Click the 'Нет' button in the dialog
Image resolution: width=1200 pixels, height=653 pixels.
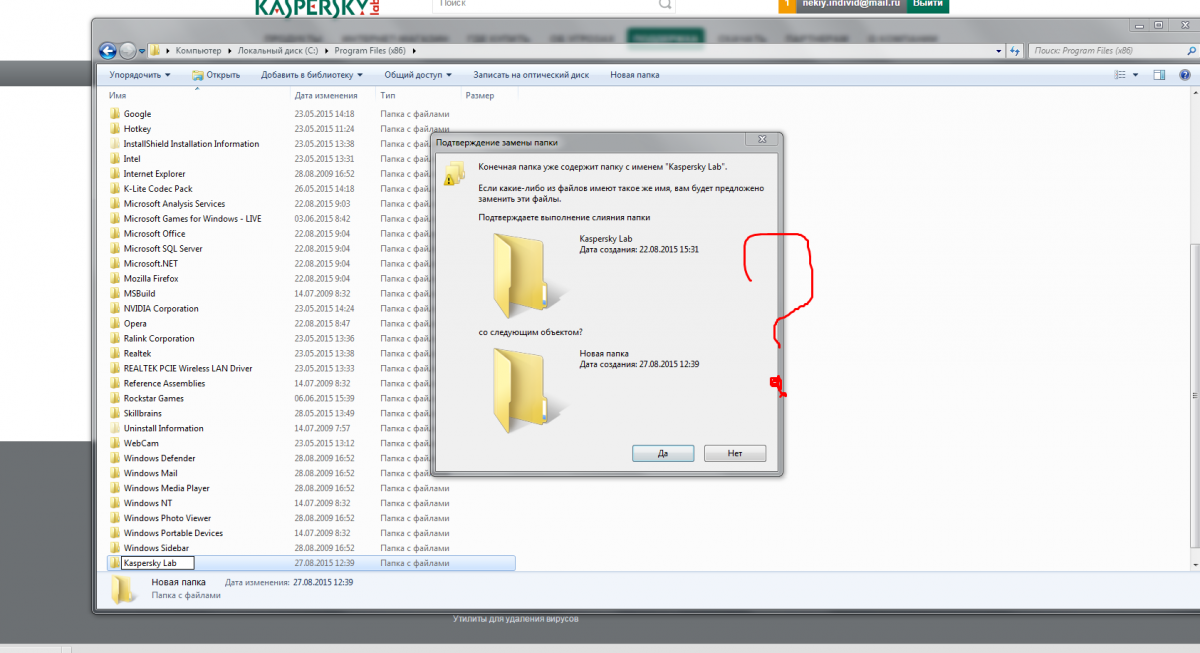pos(735,453)
